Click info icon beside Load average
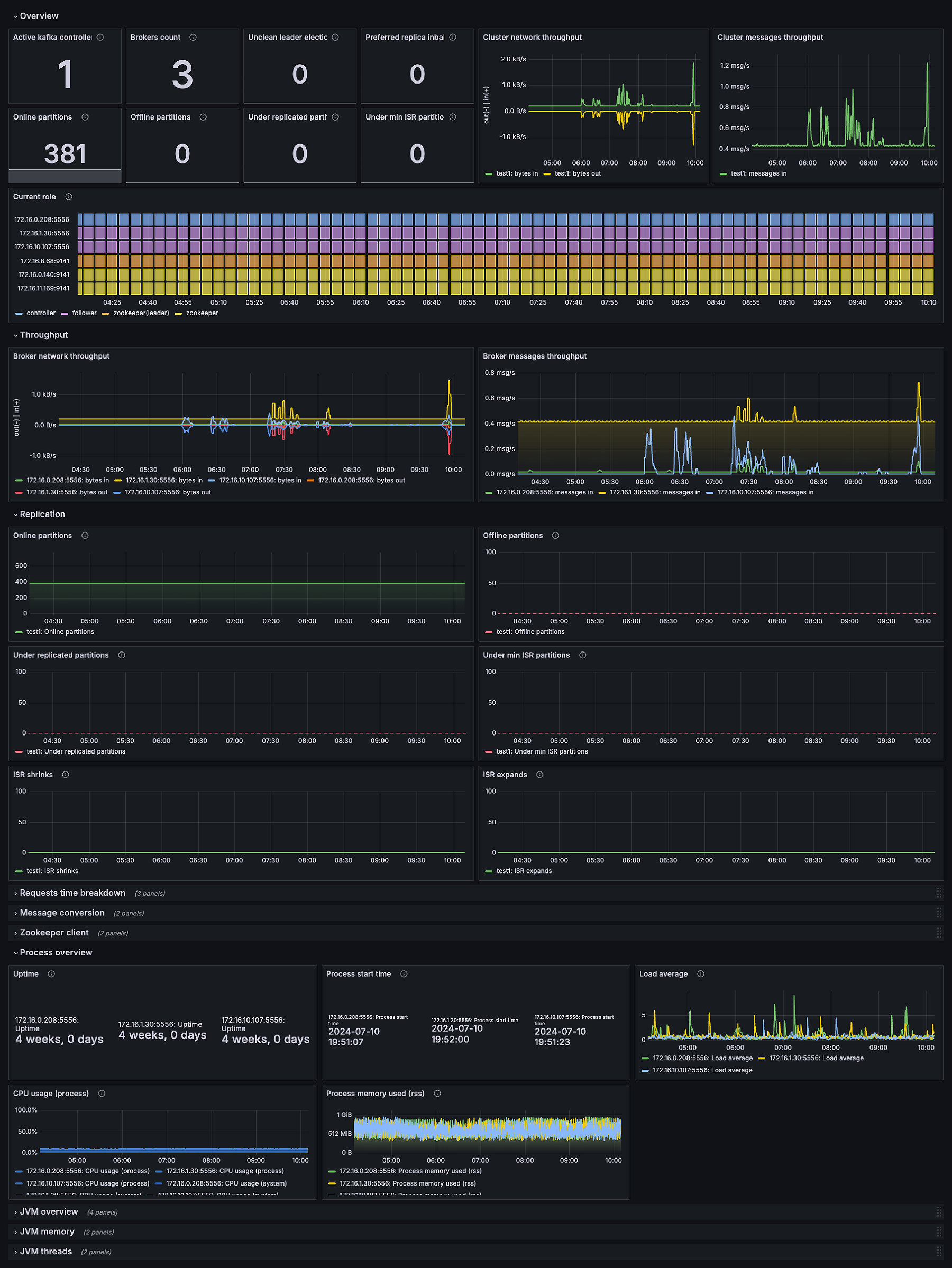The height and width of the screenshot is (1268, 952). coord(700,974)
